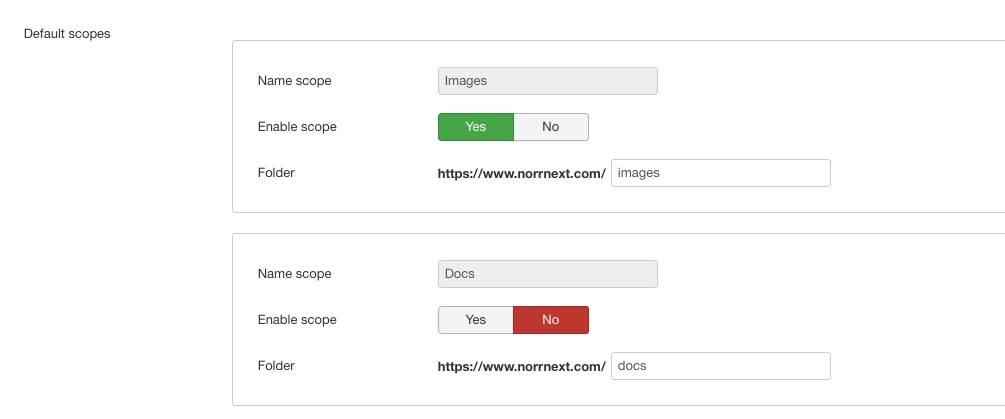The width and height of the screenshot is (1005, 419).
Task: Click the Enable scope label in Docs panel
Action: [x=297, y=320]
